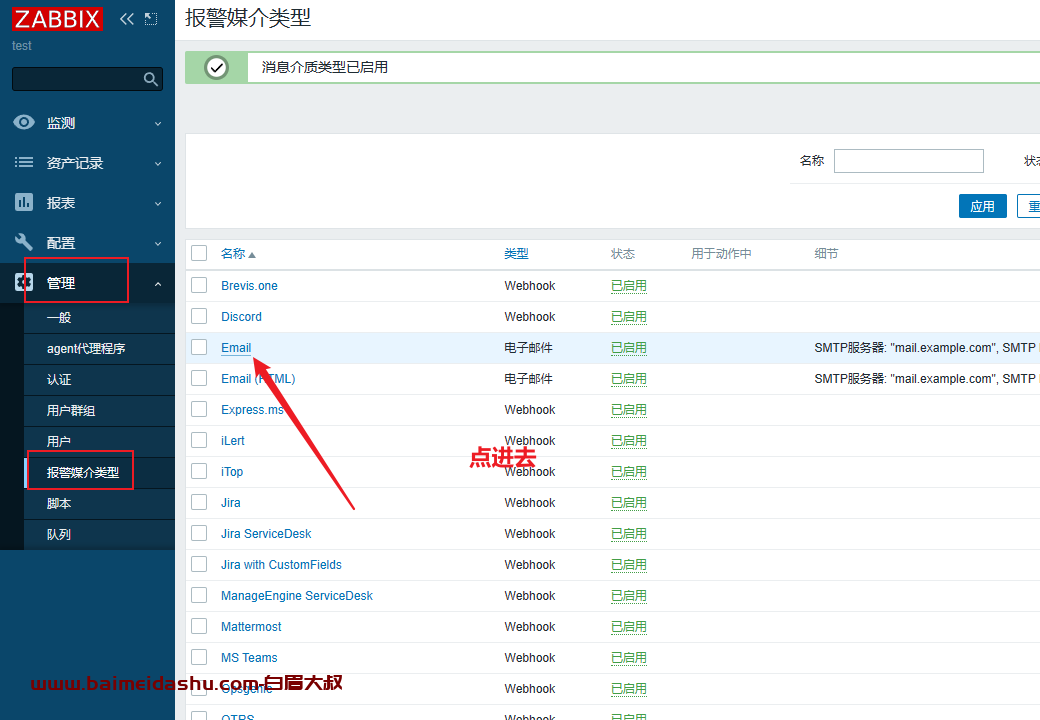Check the Jira ServiceDesk row checkbox
This screenshot has height=720, width=1040.
[199, 533]
